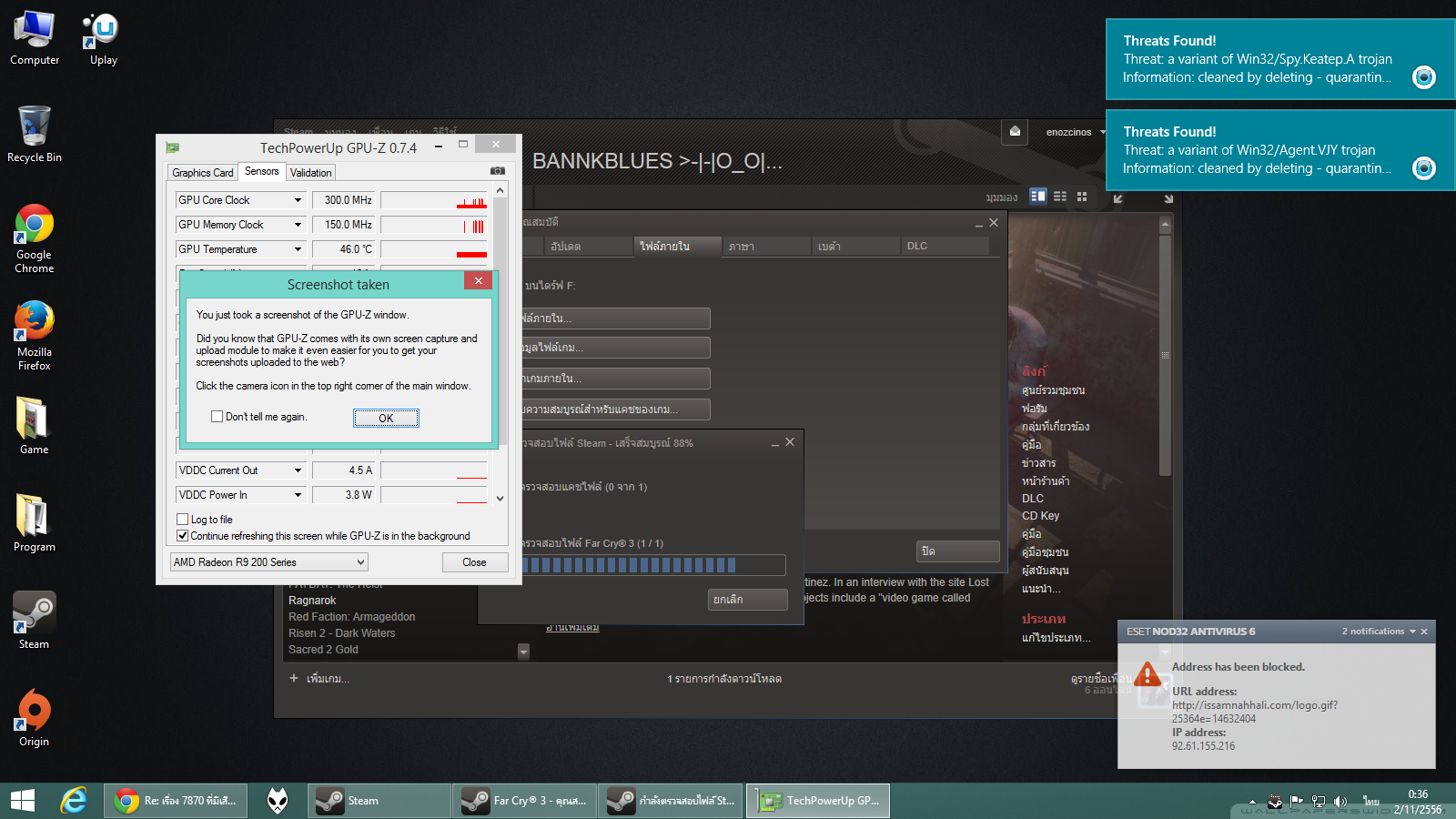Screen dimensions: 1456x819
Task: Click the Steam shrink-arrow icon
Action: 1118,198
